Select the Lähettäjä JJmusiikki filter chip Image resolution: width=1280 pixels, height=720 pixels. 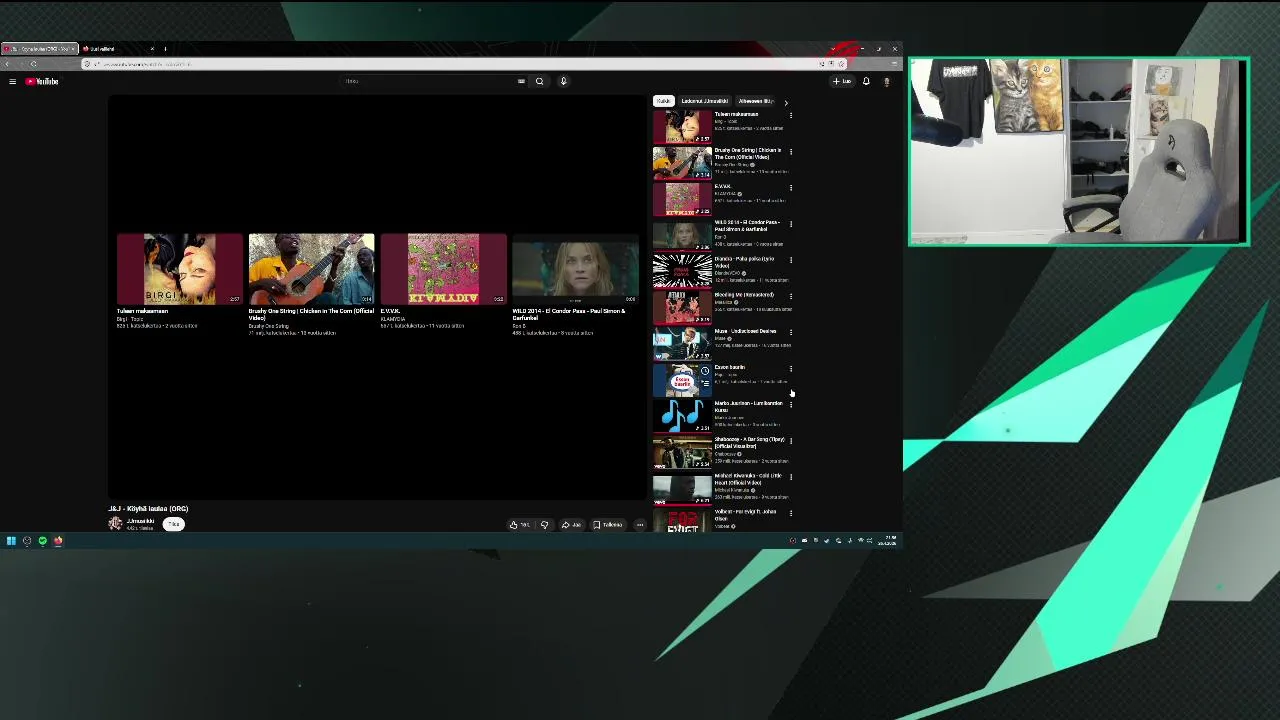coord(704,101)
